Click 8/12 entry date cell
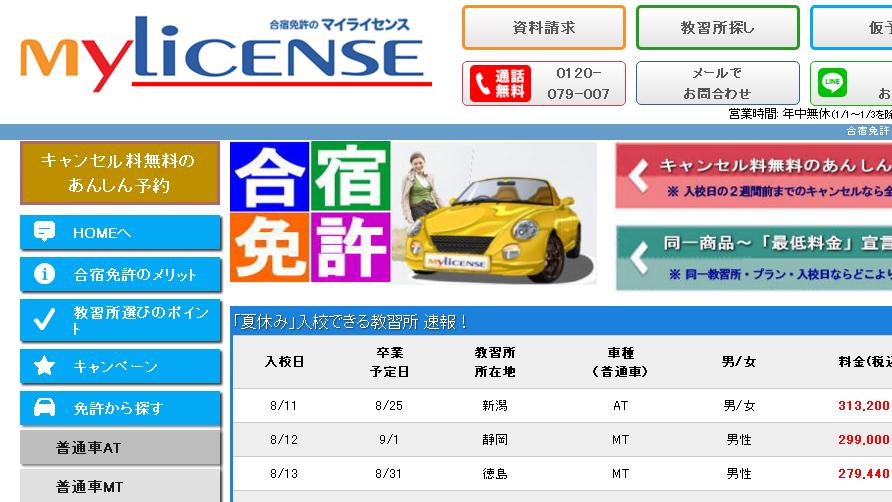 point(283,440)
